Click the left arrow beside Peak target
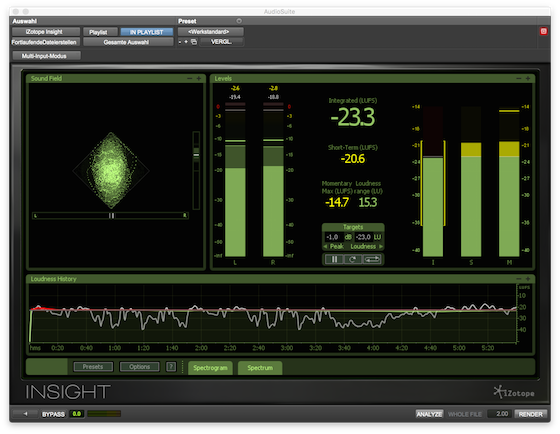Viewport: 560px width, 434px height. [x=325, y=246]
